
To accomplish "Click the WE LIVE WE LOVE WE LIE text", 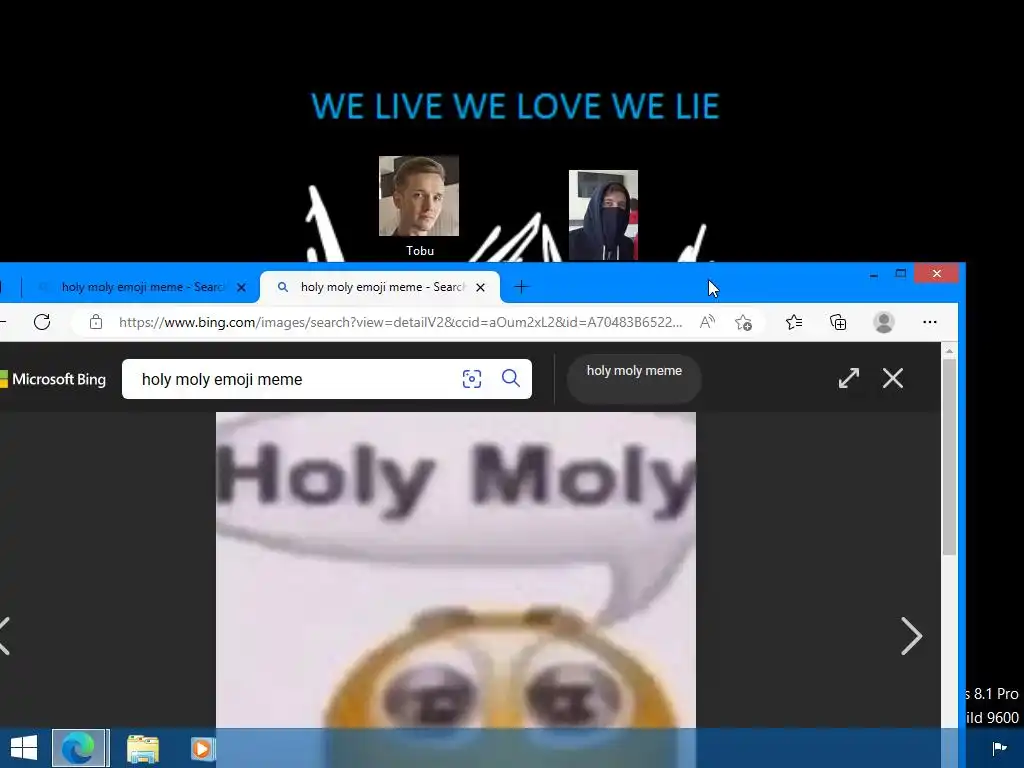I will 515,106.
